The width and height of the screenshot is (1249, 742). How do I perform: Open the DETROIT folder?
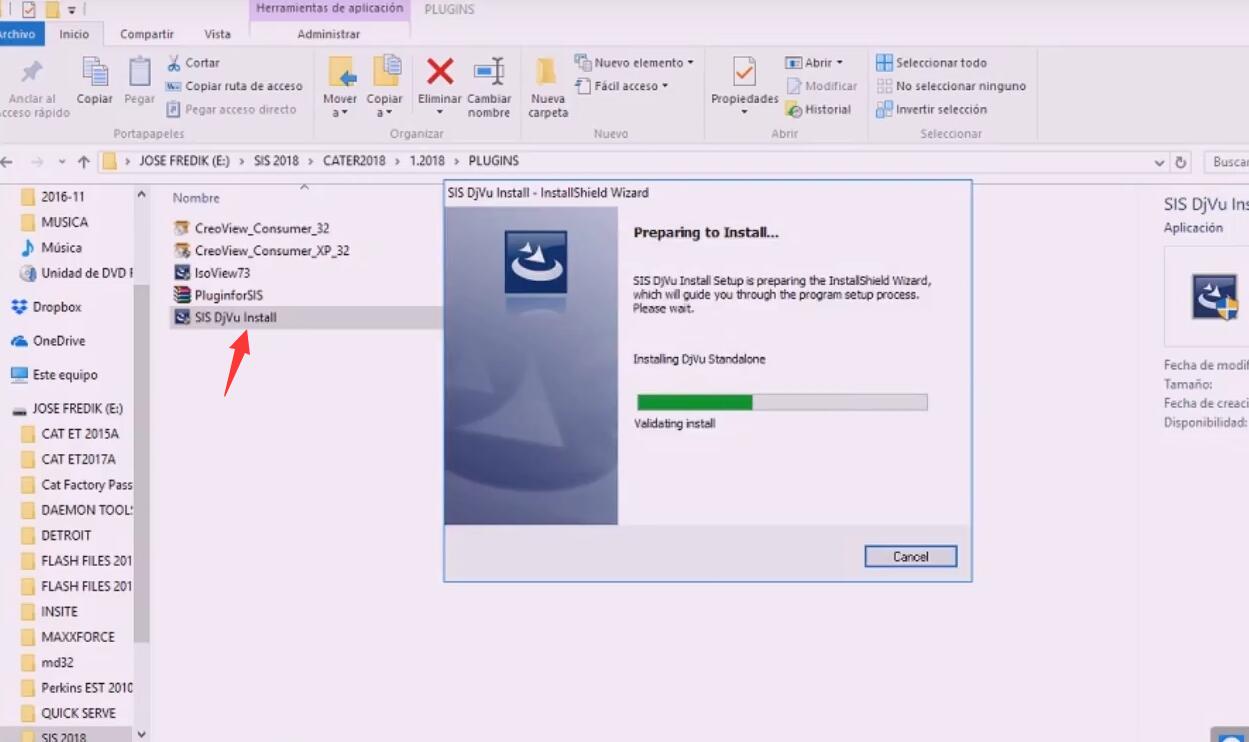[66, 535]
